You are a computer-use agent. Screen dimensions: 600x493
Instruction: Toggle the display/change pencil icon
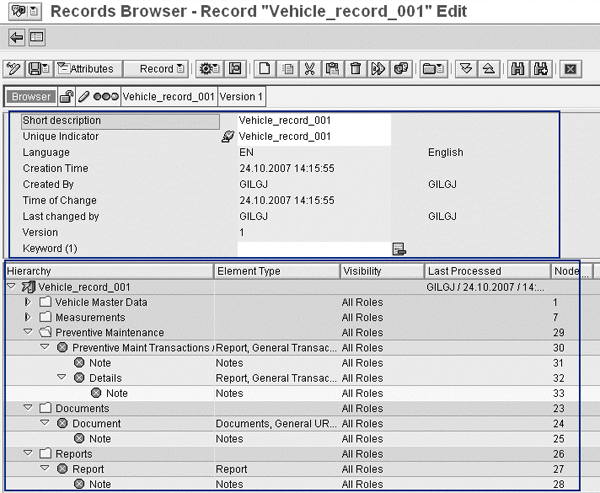(x=14, y=69)
